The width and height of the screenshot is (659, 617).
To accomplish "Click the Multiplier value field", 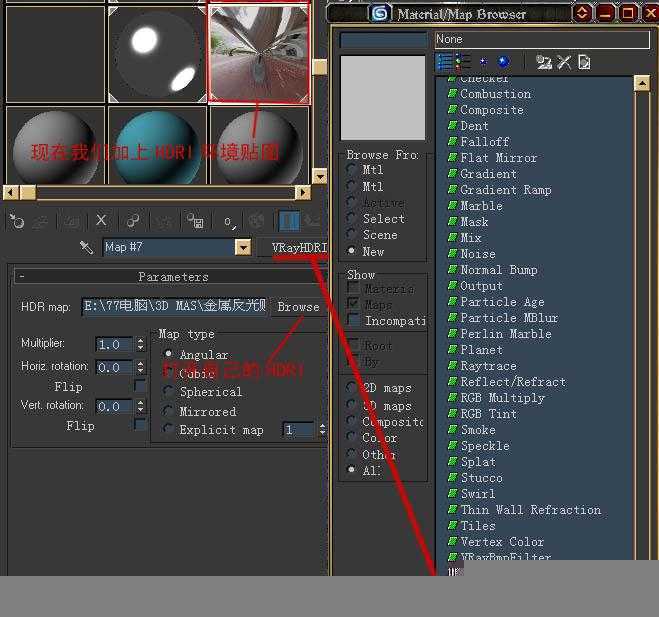I will [x=114, y=344].
